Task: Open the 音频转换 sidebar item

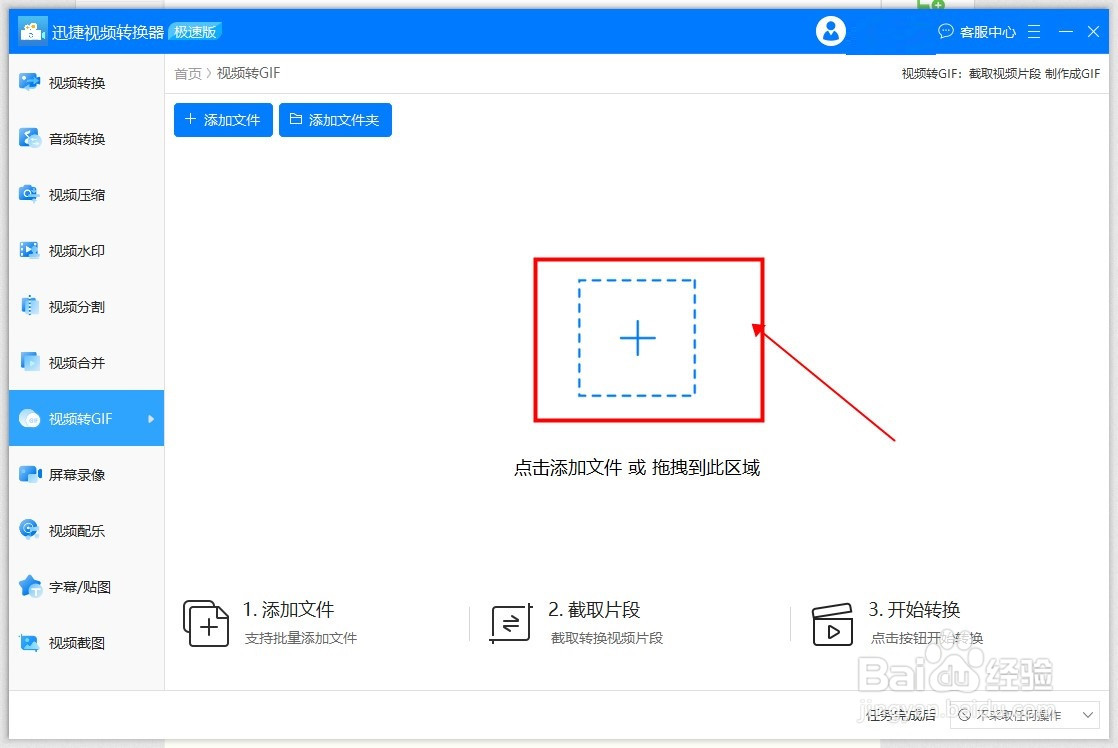Action: (x=86, y=138)
